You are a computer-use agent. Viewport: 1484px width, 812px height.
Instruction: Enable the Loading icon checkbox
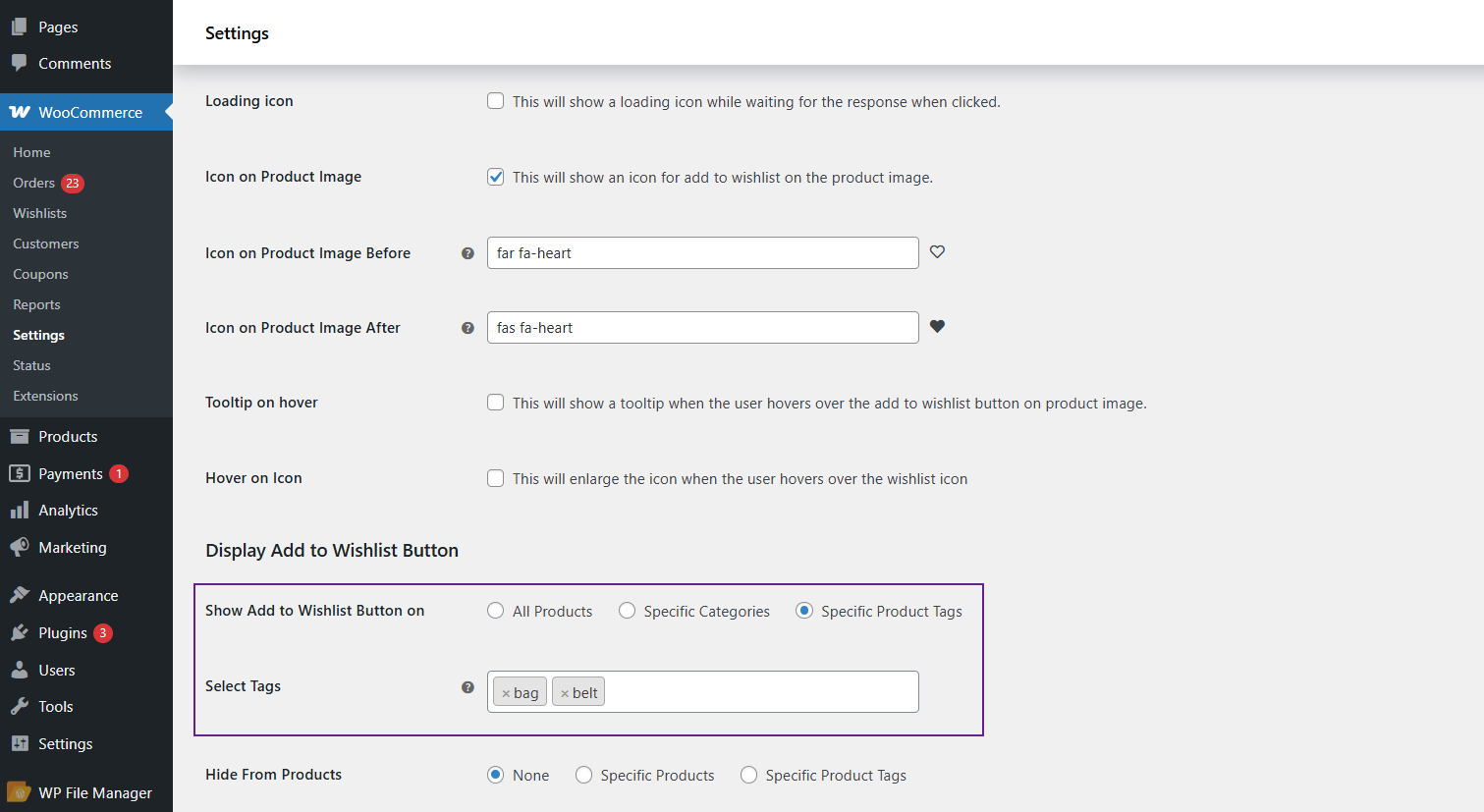click(x=496, y=101)
